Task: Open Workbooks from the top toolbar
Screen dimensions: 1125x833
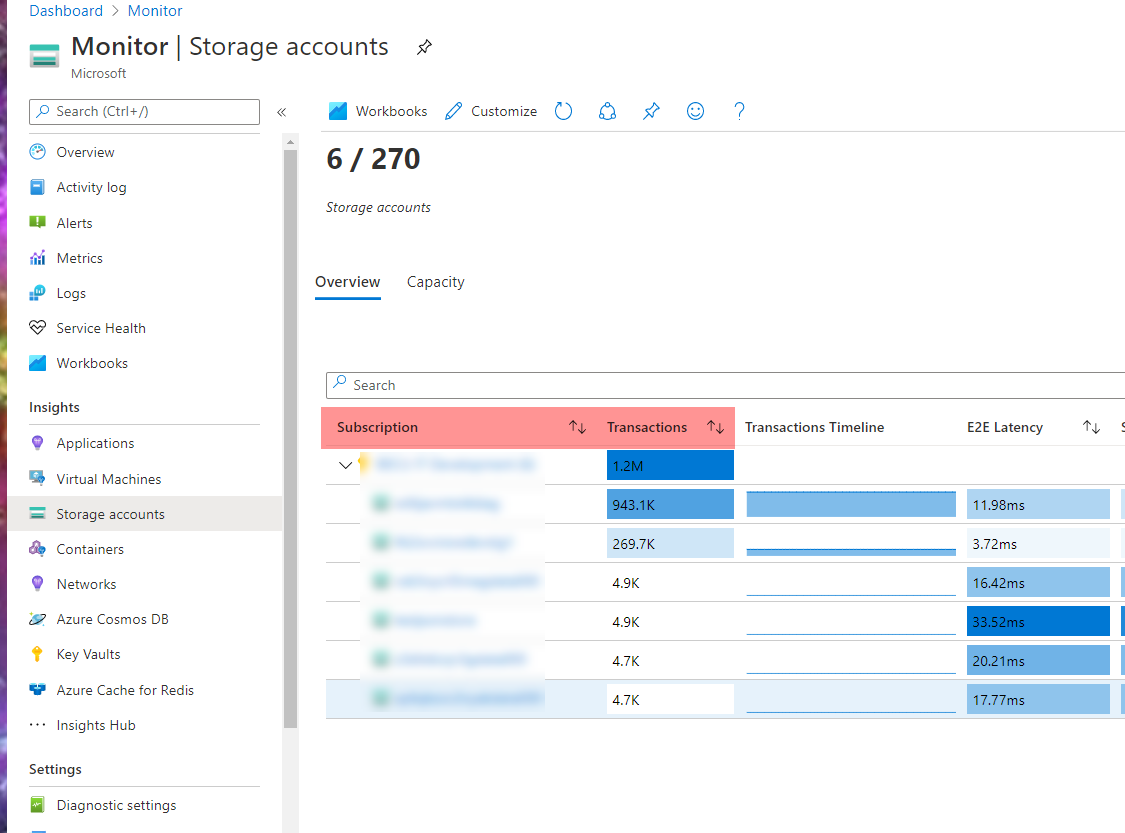Action: [x=377, y=111]
